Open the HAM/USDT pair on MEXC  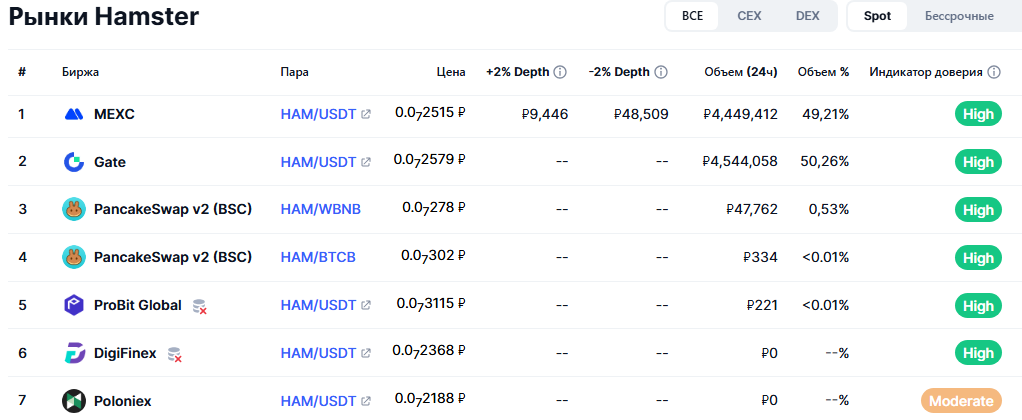click(x=319, y=115)
